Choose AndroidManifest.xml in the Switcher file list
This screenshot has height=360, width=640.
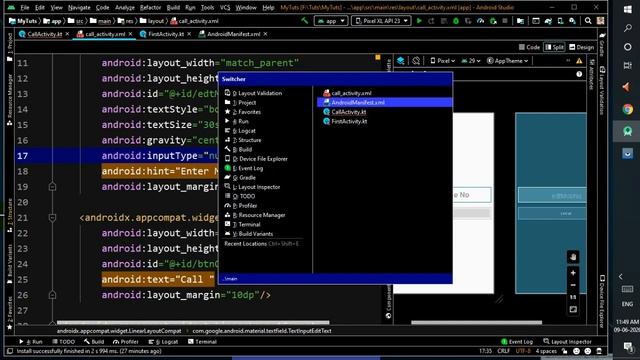coord(384,102)
